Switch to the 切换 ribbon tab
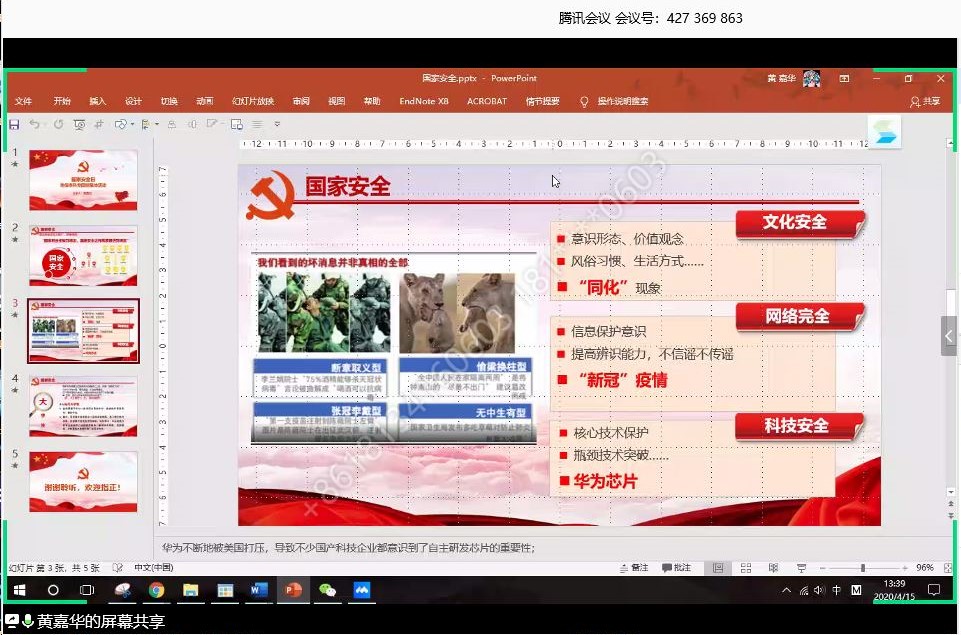The height and width of the screenshot is (635, 961). pyautogui.click(x=169, y=101)
